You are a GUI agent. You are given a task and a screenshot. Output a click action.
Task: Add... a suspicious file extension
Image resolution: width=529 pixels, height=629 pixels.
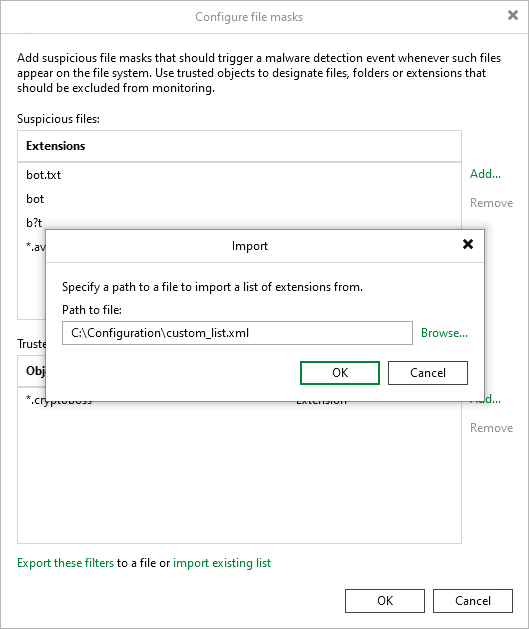pyautogui.click(x=485, y=174)
